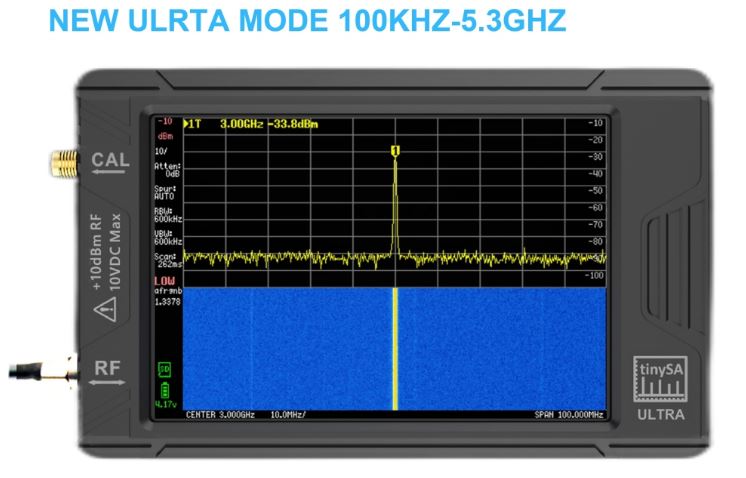Tap the green battery icon
The width and height of the screenshot is (746, 478).
point(165,390)
